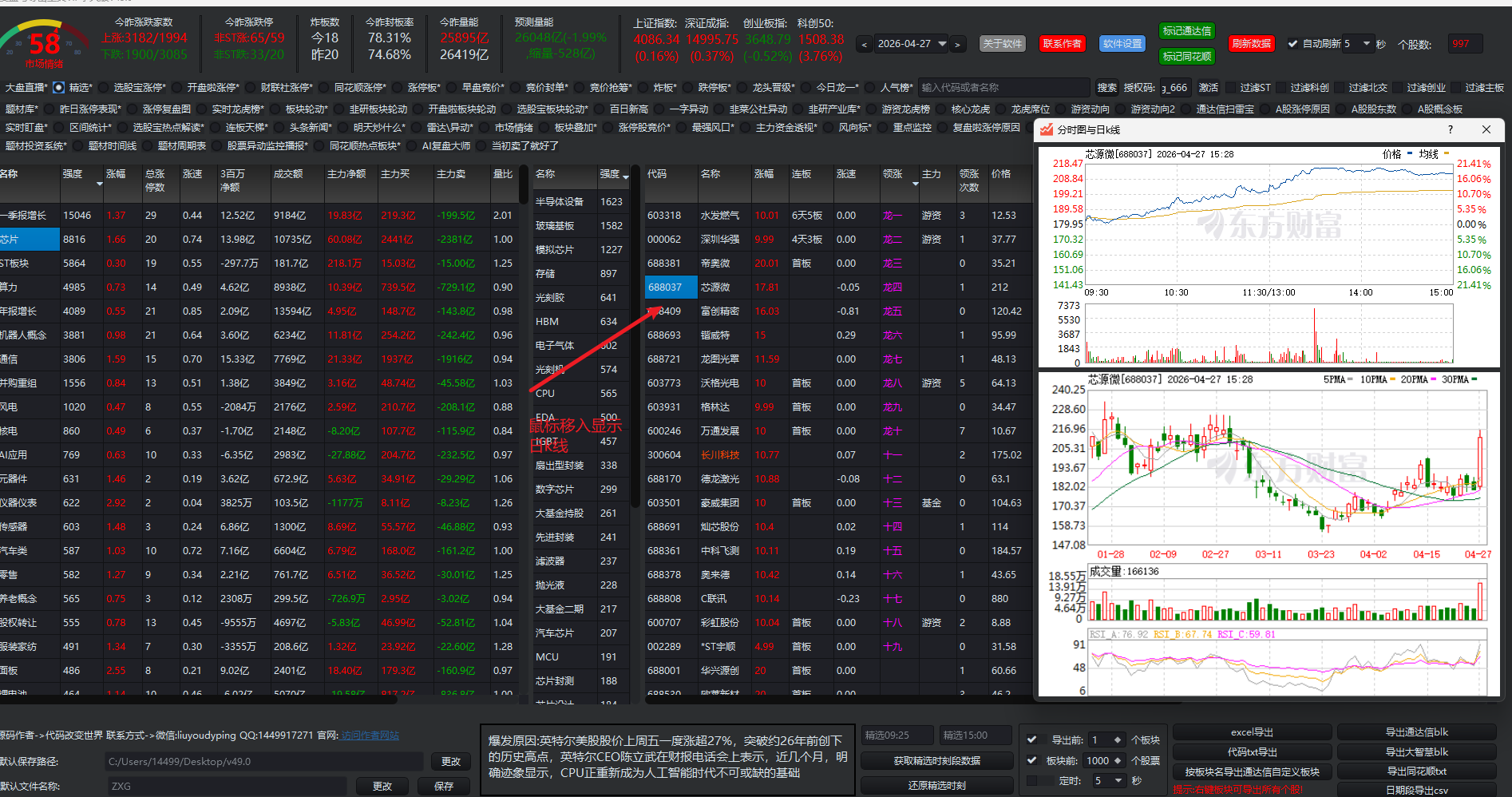1512x797 pixels.
Task: Click the left table's vertical scrollbar
Action: click(524, 185)
